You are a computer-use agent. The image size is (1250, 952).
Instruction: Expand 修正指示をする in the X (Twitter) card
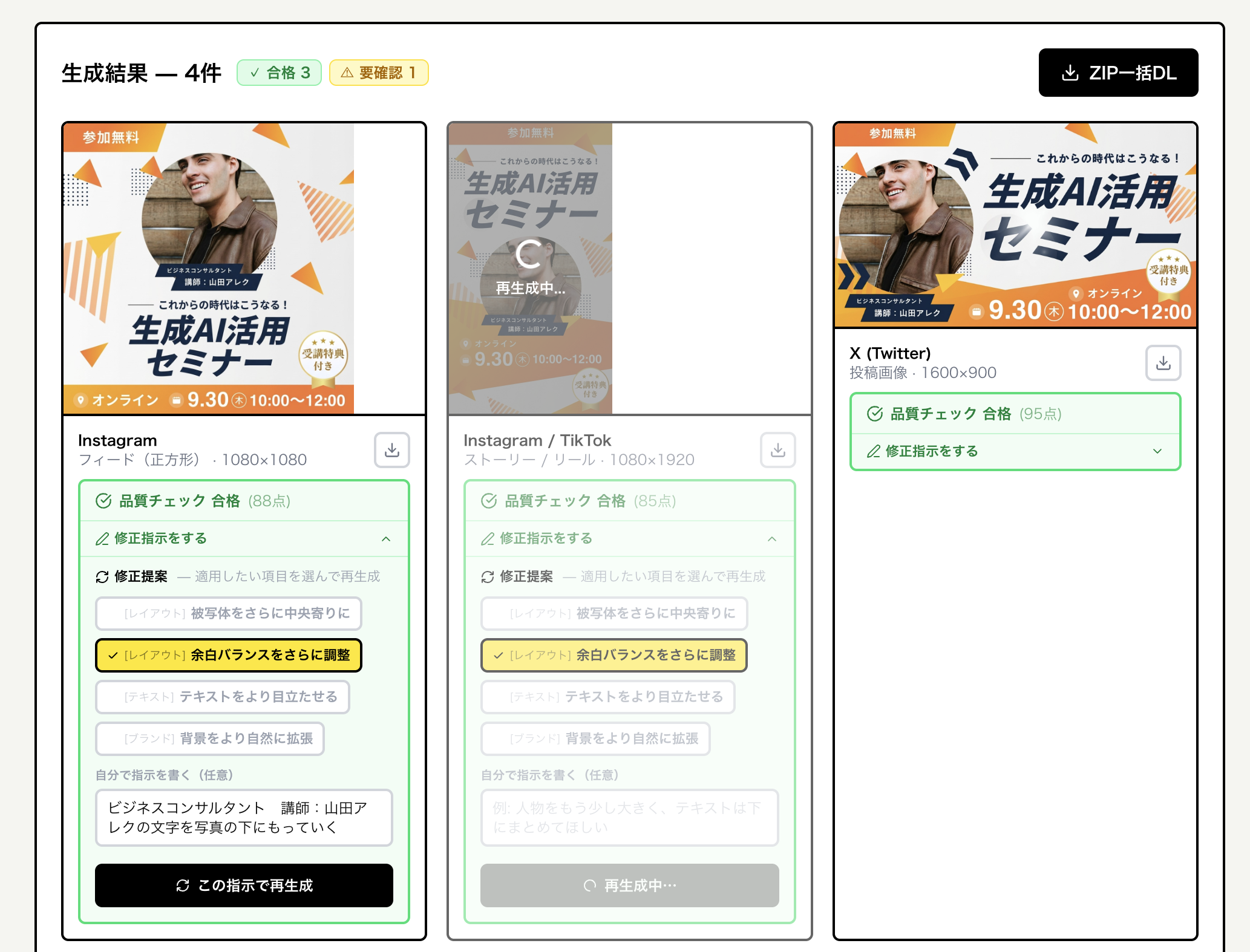coord(1157,451)
